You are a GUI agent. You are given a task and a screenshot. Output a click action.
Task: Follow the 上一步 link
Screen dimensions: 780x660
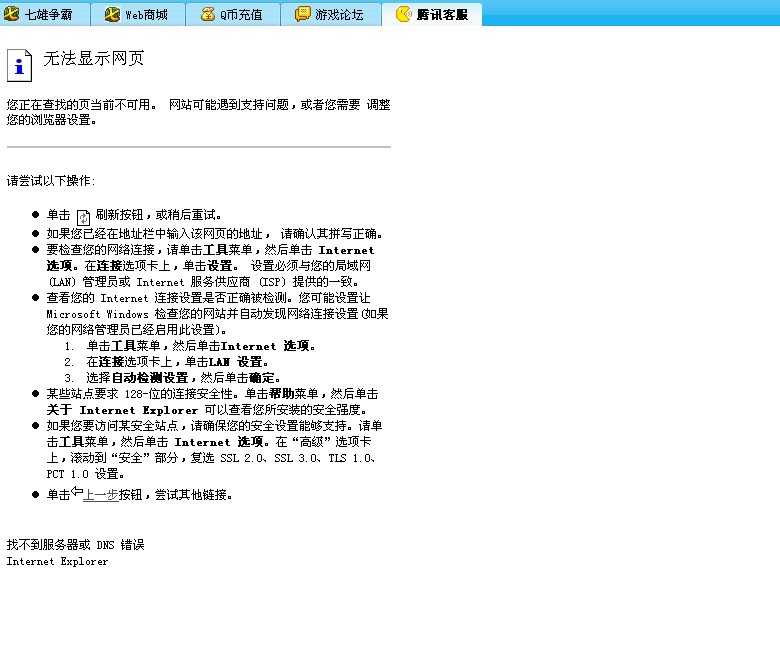(x=100, y=495)
